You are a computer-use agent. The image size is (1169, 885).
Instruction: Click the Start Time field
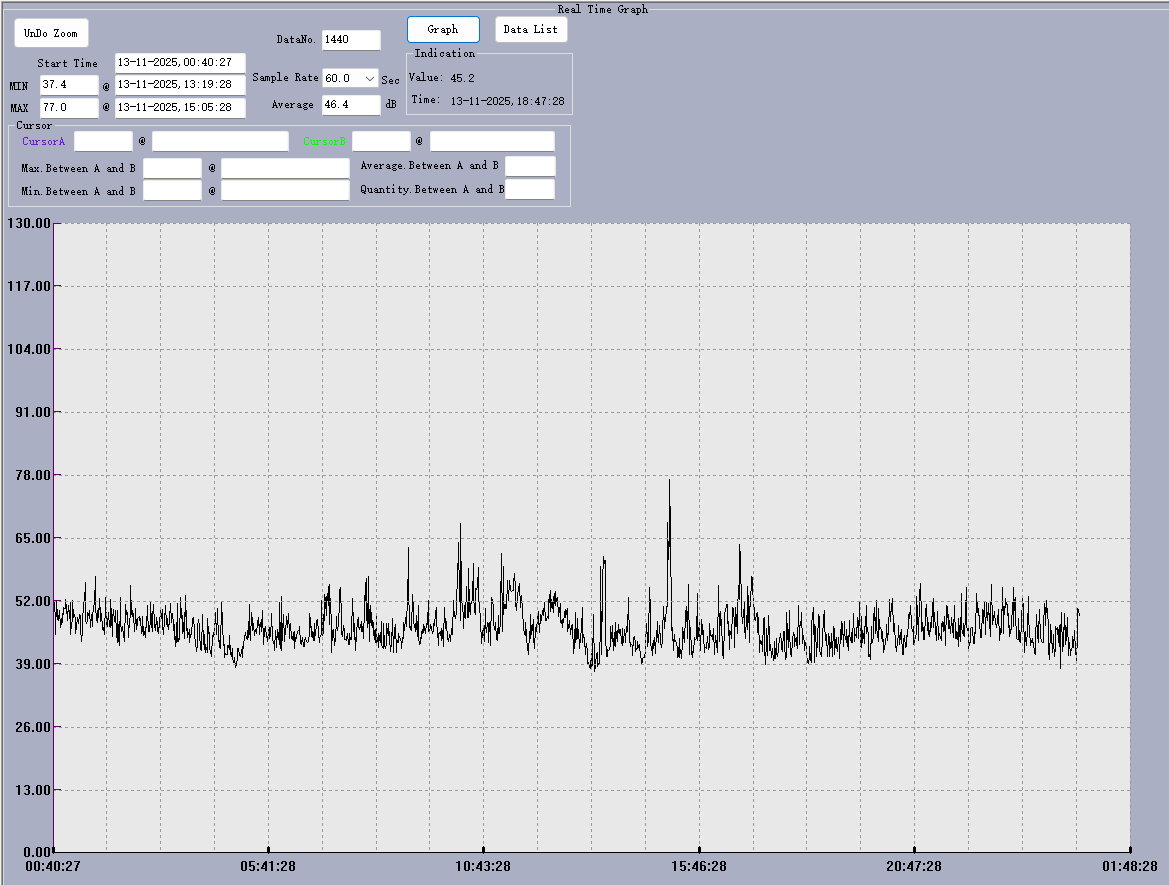[x=180, y=63]
